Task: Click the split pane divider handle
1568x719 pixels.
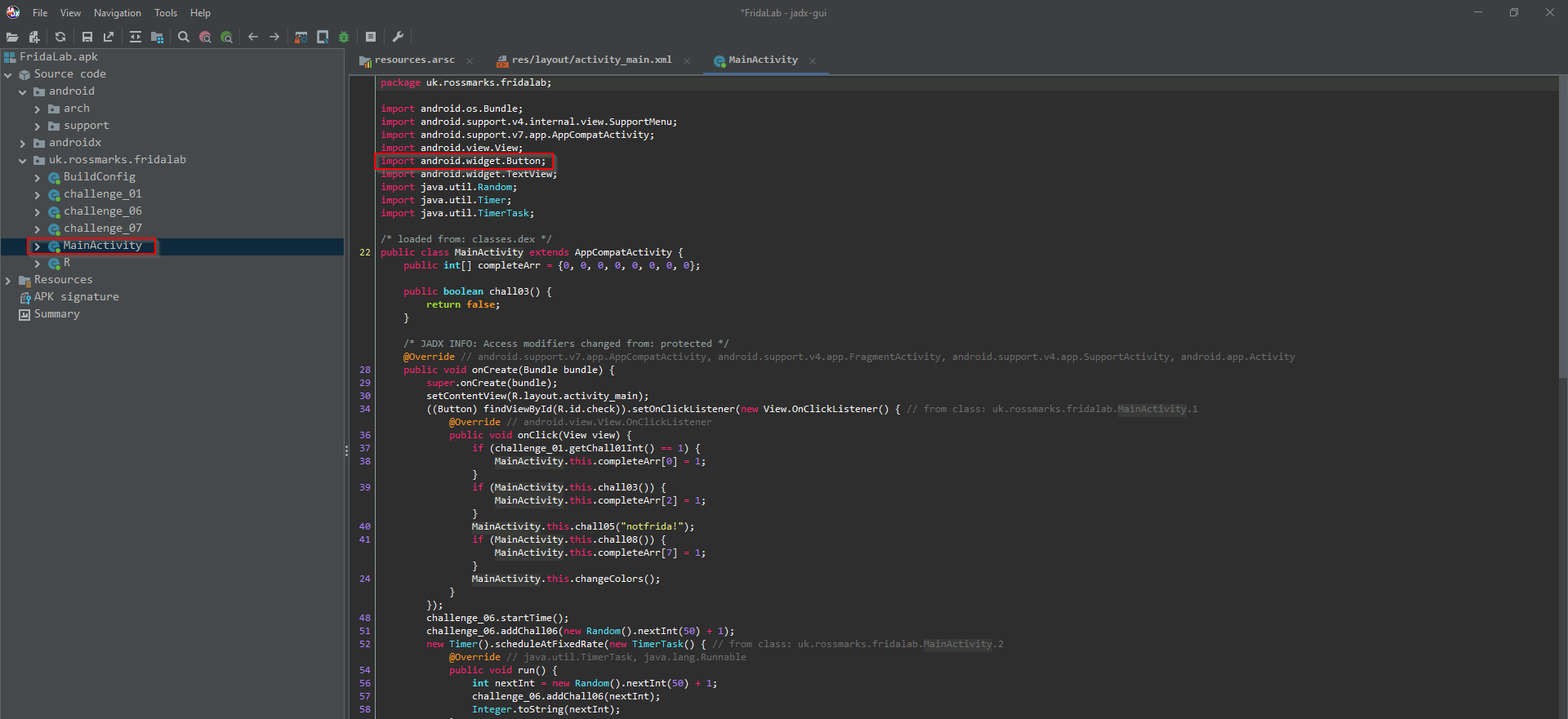Action: click(346, 450)
